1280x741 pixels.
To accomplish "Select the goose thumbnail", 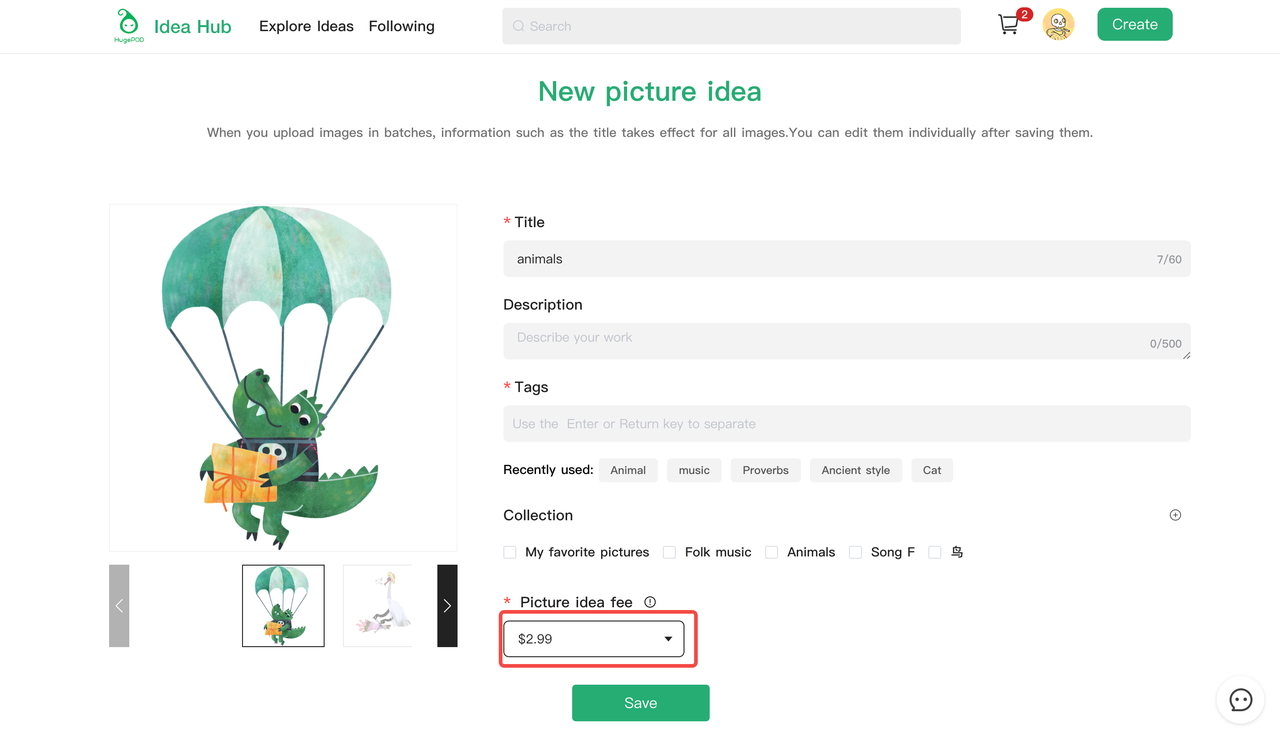I will 378,606.
